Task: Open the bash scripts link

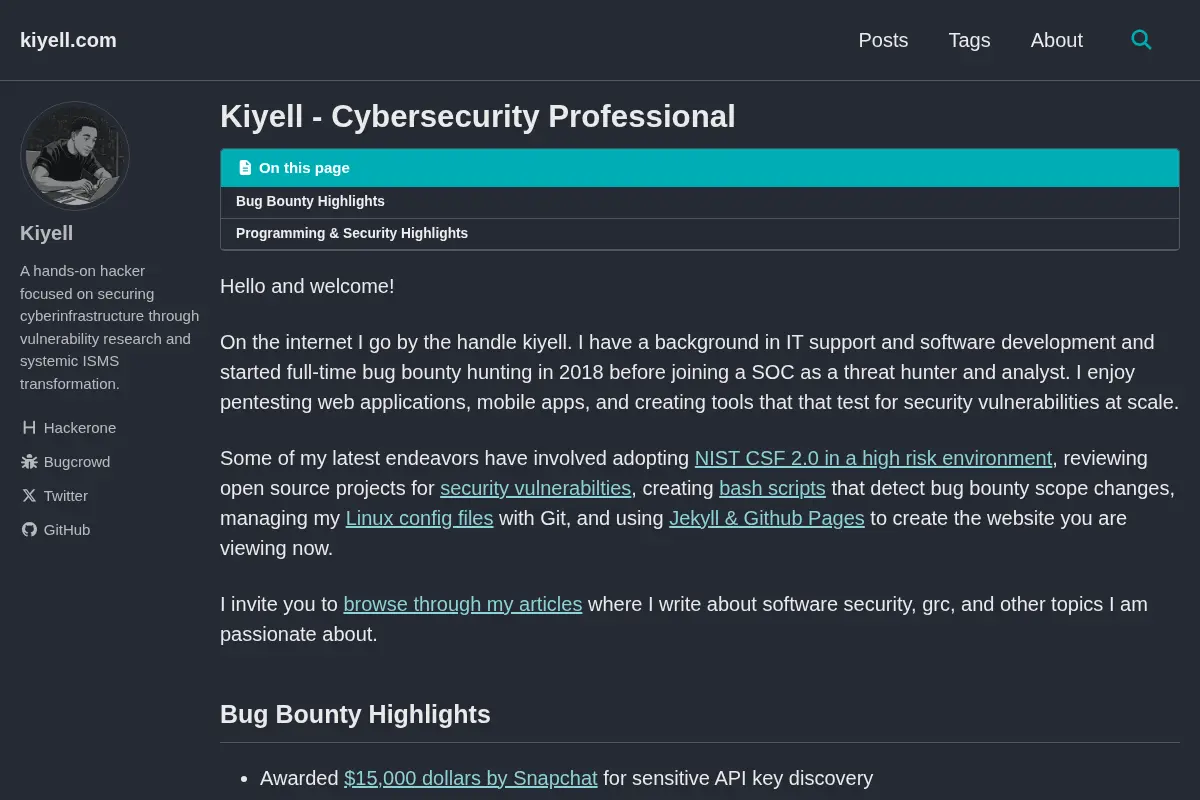Action: click(x=772, y=488)
